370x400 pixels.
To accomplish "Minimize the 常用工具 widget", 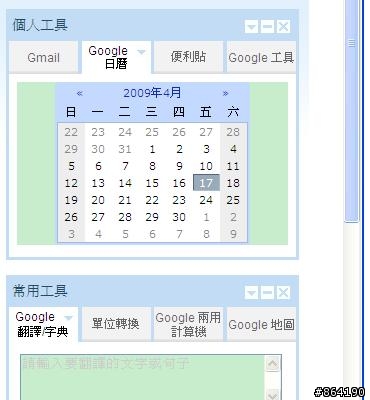I will coord(267,293).
